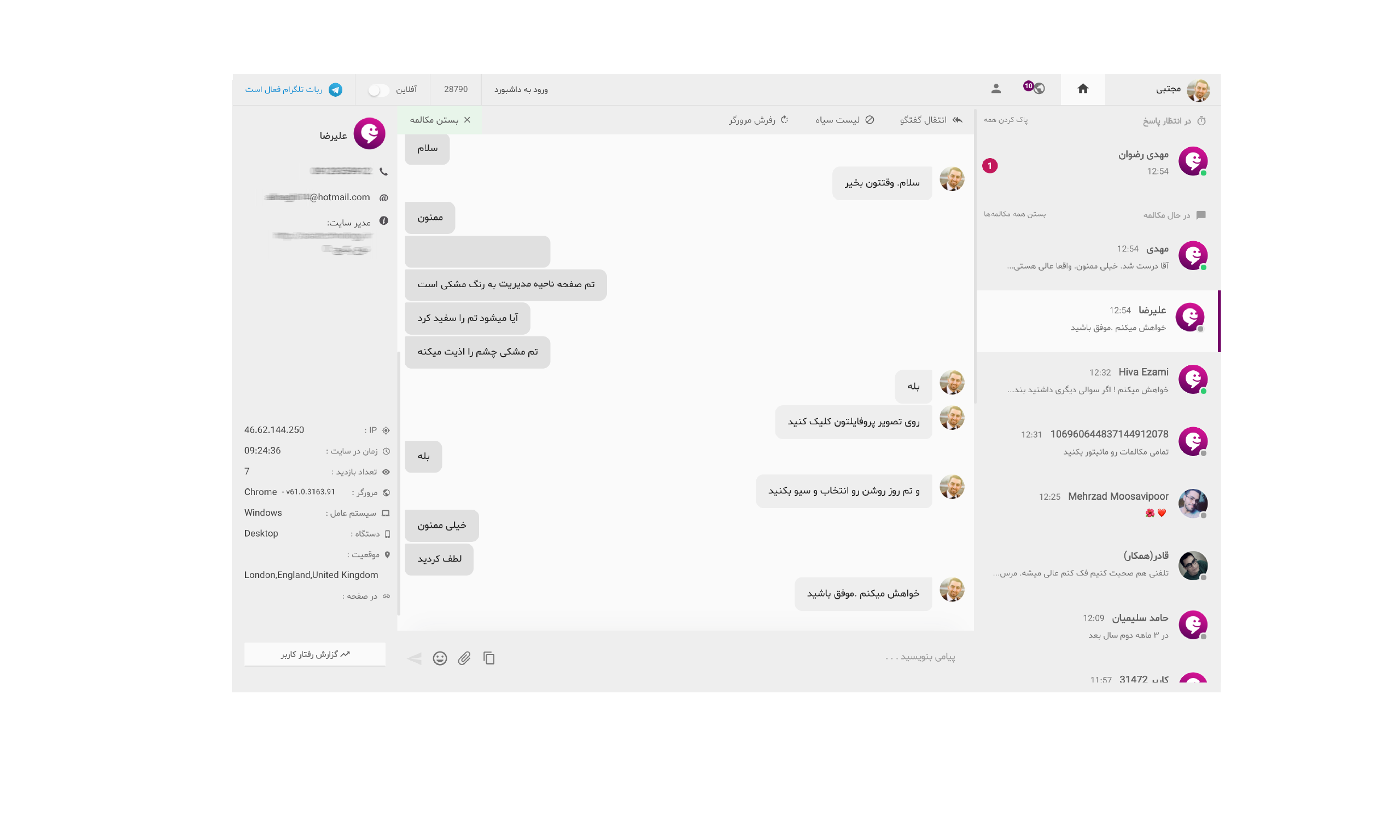The height and width of the screenshot is (840, 1400).
Task: Open canned responses copy icon
Action: click(x=489, y=658)
